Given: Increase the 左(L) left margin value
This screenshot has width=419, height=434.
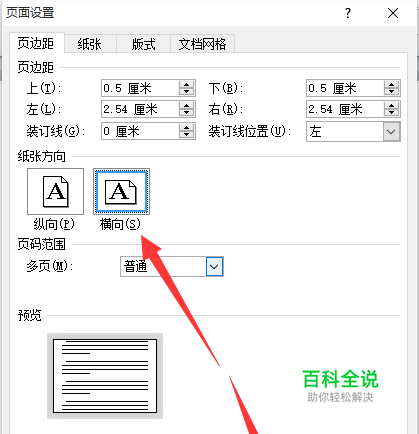Looking at the screenshot, I should pyautogui.click(x=186, y=106).
